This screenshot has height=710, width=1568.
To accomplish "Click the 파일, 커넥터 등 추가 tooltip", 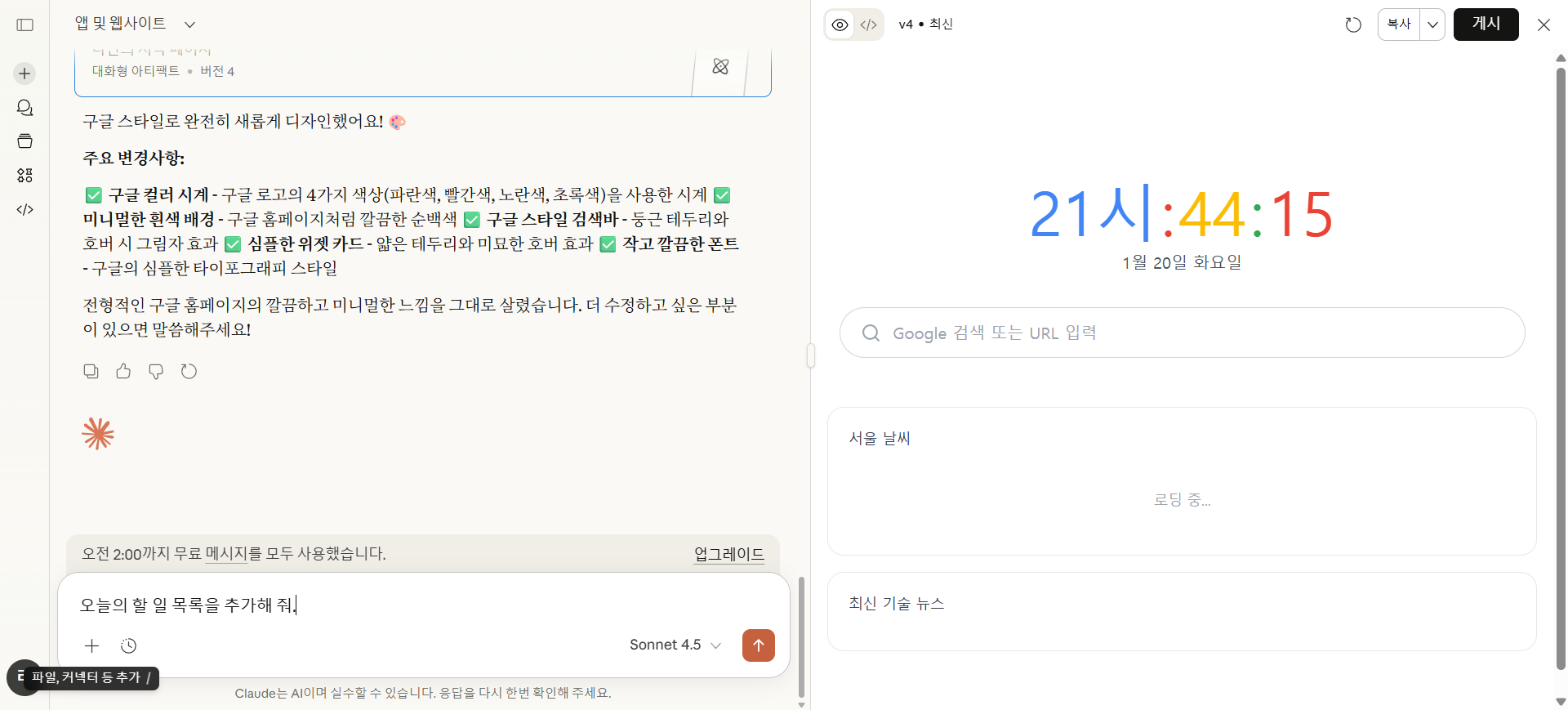I will (x=91, y=678).
